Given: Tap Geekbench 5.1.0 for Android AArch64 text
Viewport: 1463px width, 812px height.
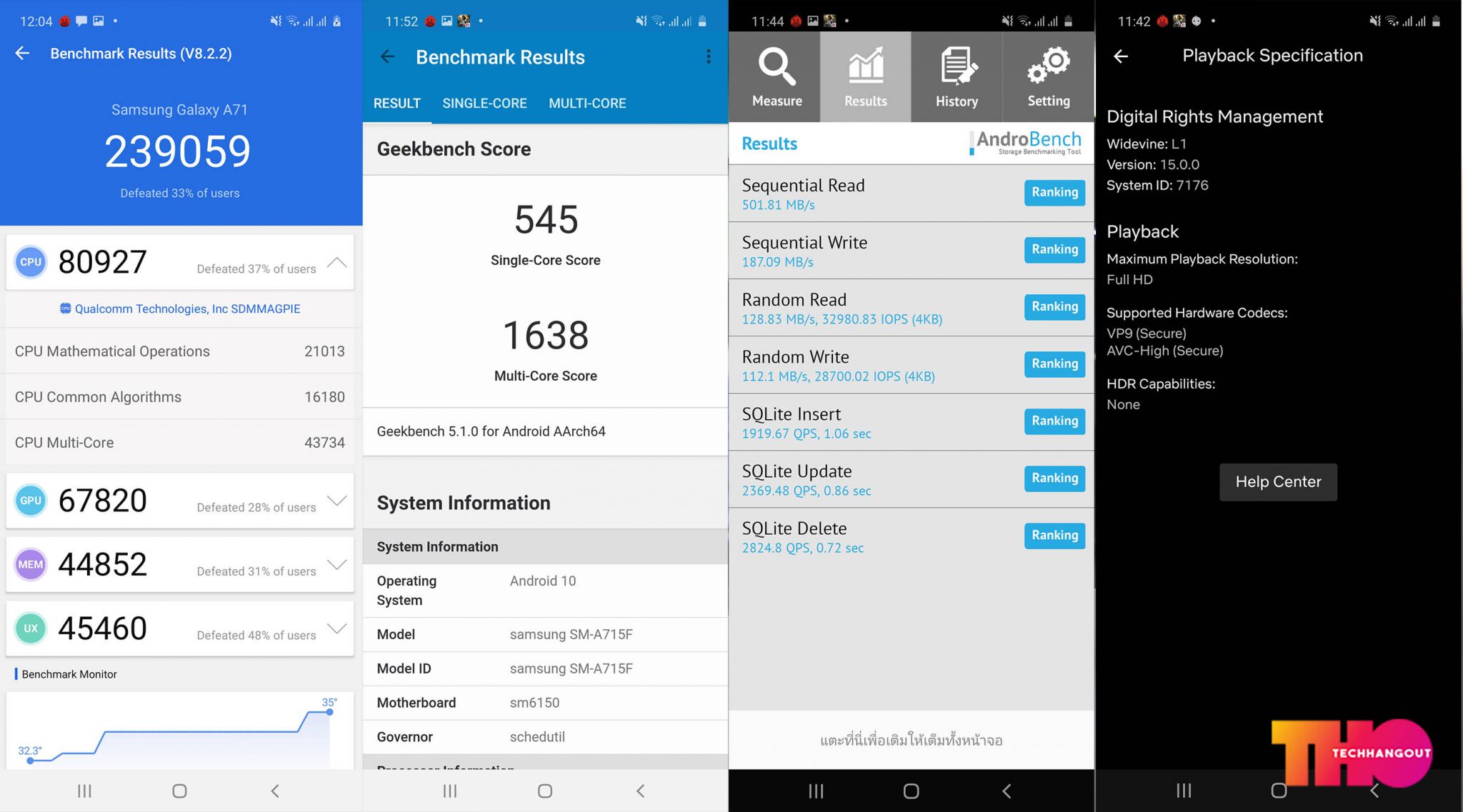Looking at the screenshot, I should click(x=491, y=431).
